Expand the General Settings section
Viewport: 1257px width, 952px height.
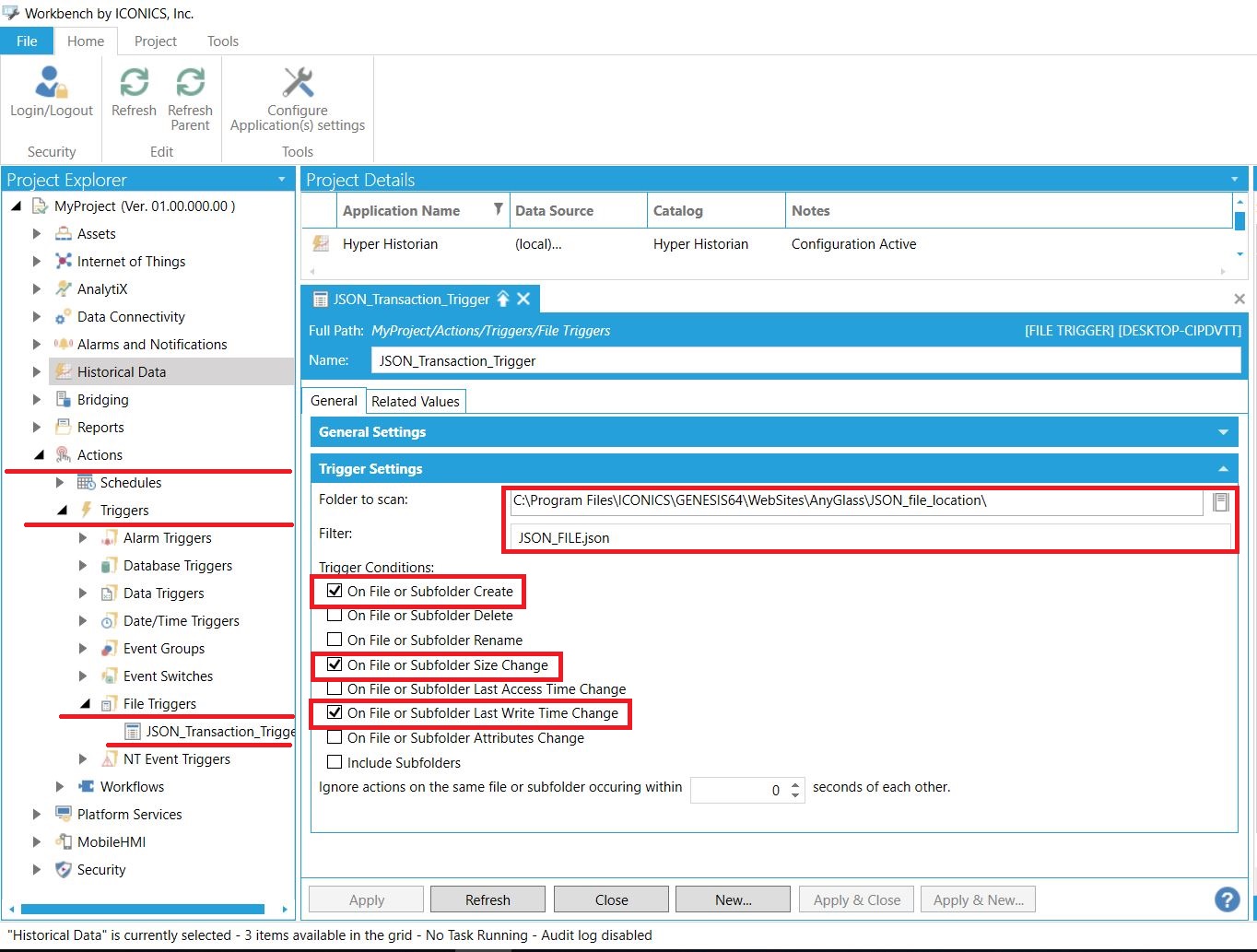[x=1223, y=432]
